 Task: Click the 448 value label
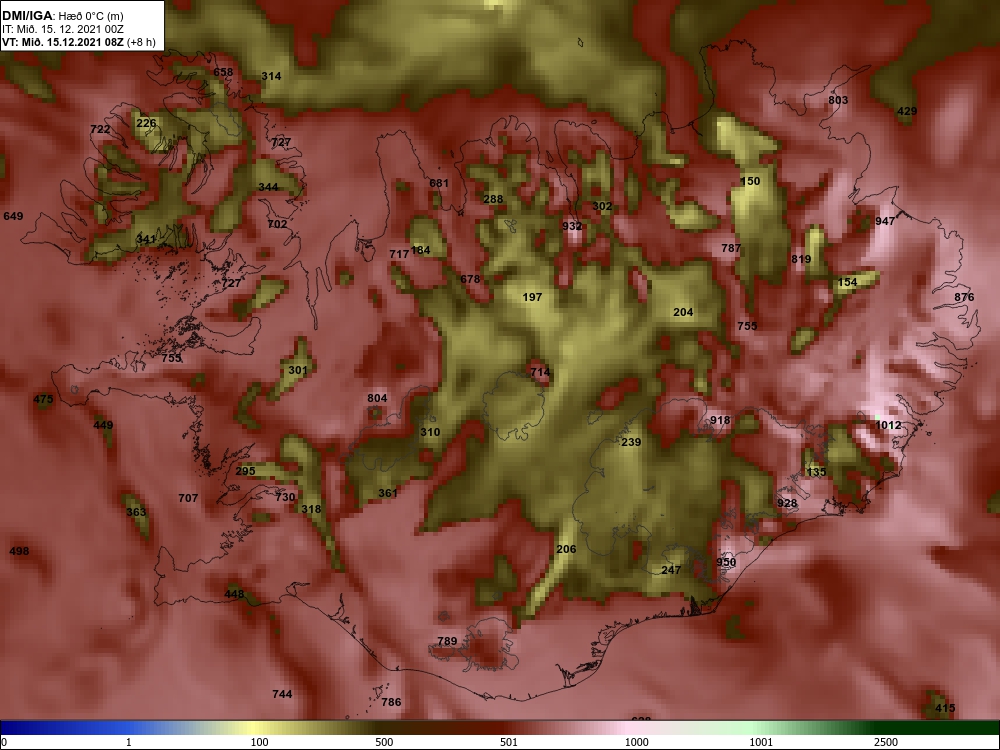[x=234, y=594]
